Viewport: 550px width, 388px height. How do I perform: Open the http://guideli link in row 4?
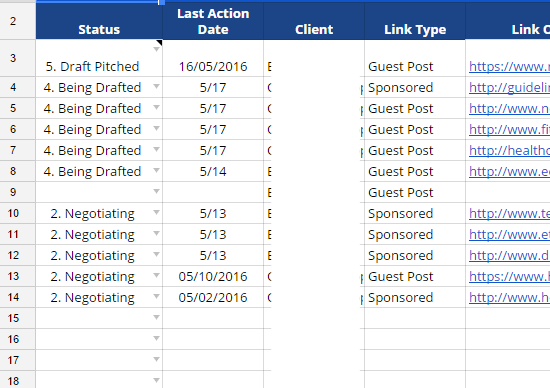click(509, 87)
